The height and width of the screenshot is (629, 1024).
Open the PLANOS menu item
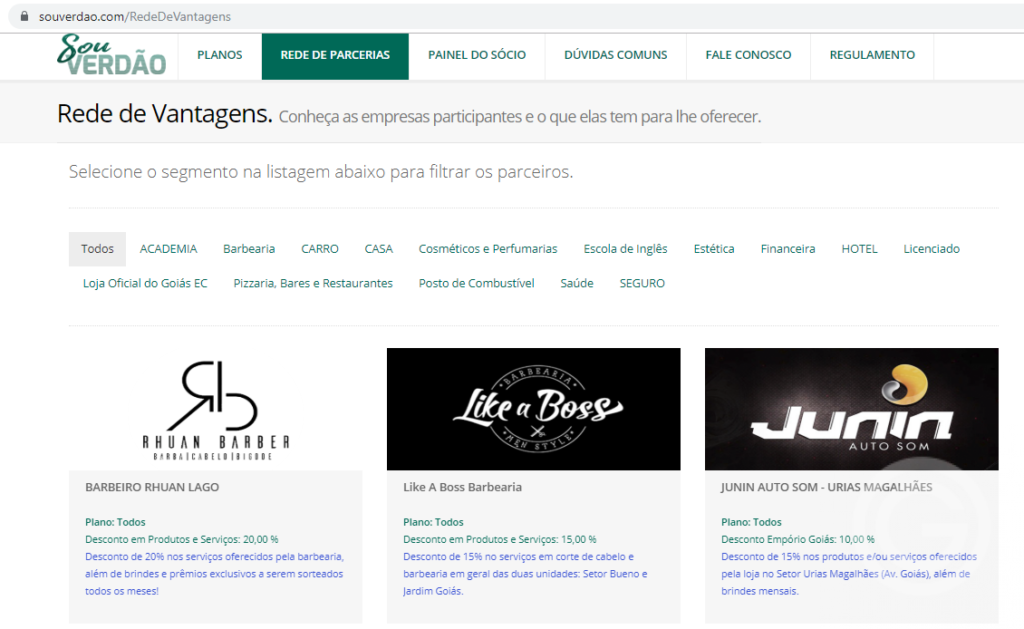[219, 56]
